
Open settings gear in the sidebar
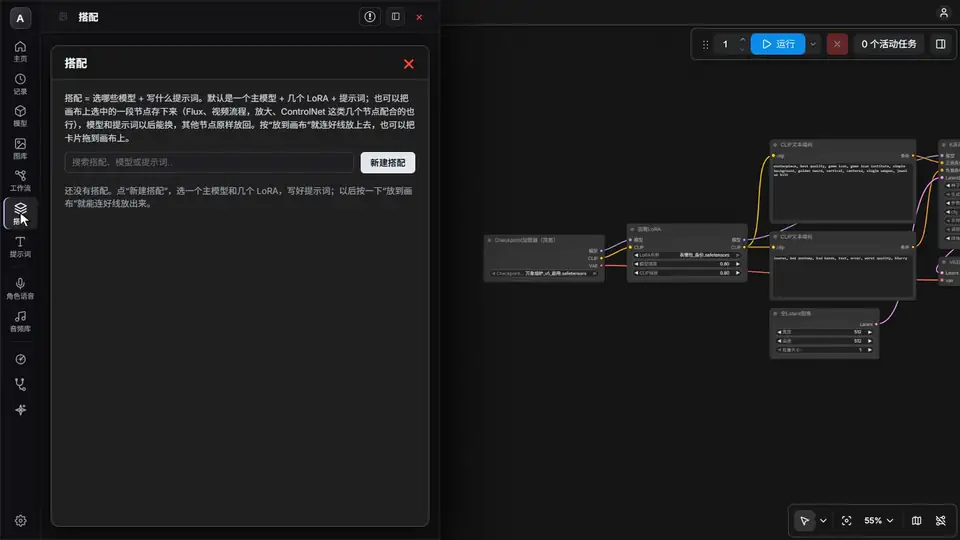[x=20, y=520]
